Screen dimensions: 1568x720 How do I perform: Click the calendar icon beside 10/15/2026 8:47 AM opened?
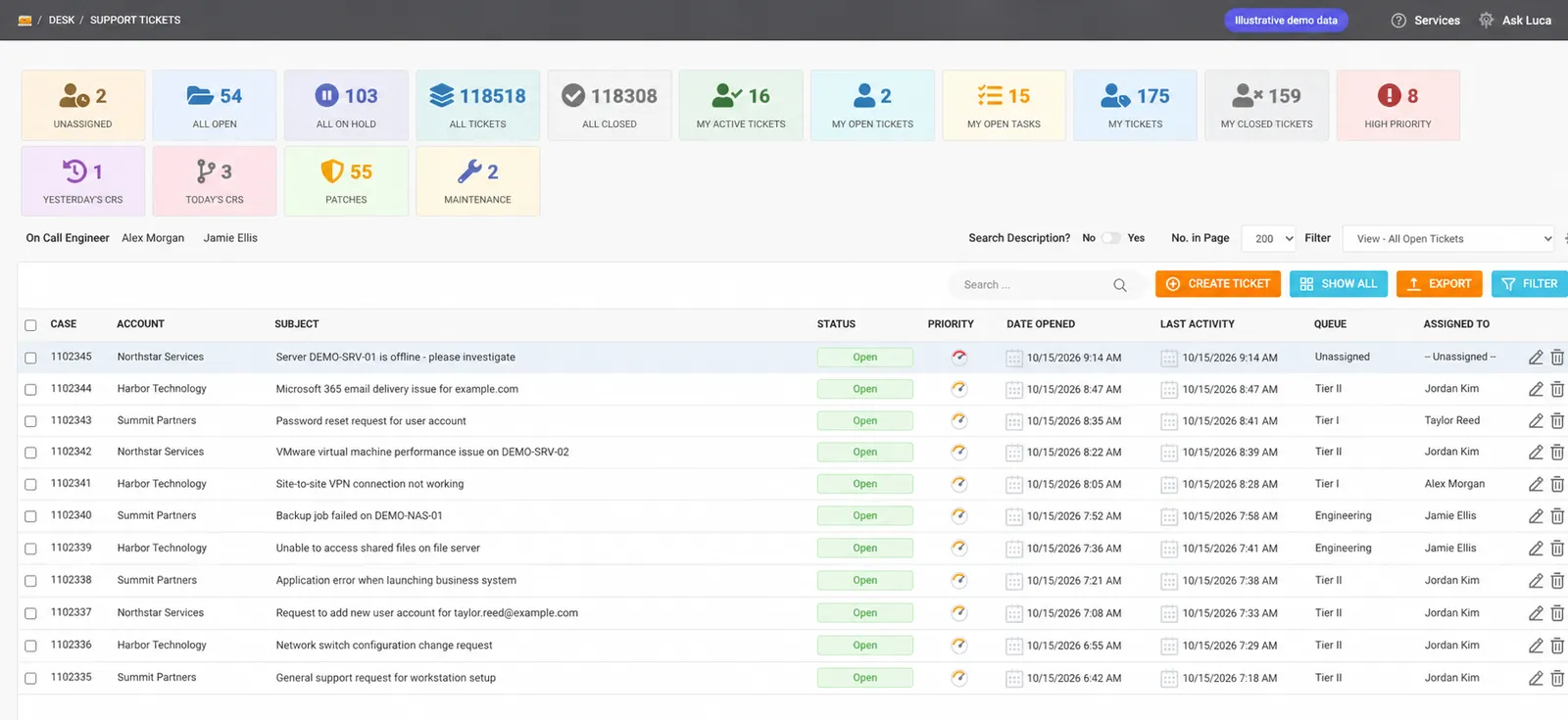[1014, 390]
